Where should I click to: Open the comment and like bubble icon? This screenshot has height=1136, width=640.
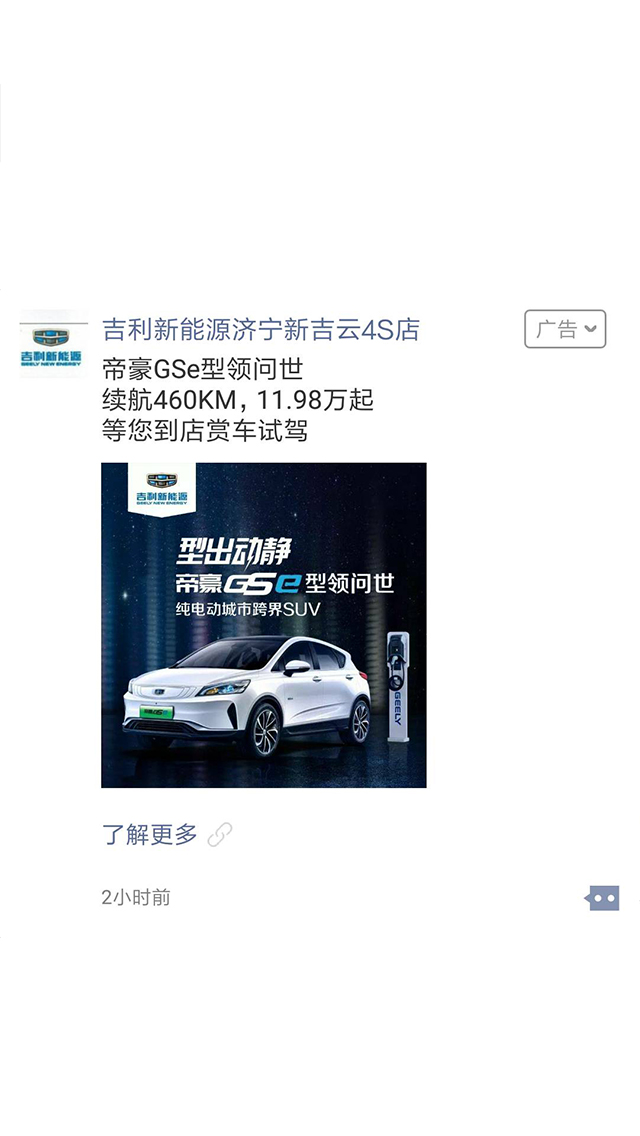click(602, 898)
